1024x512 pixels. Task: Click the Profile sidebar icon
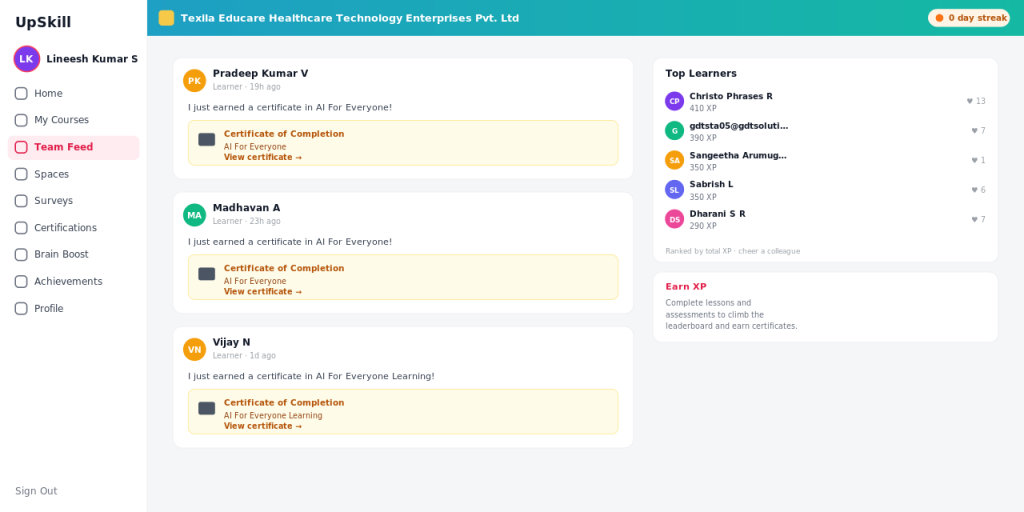click(x=21, y=308)
